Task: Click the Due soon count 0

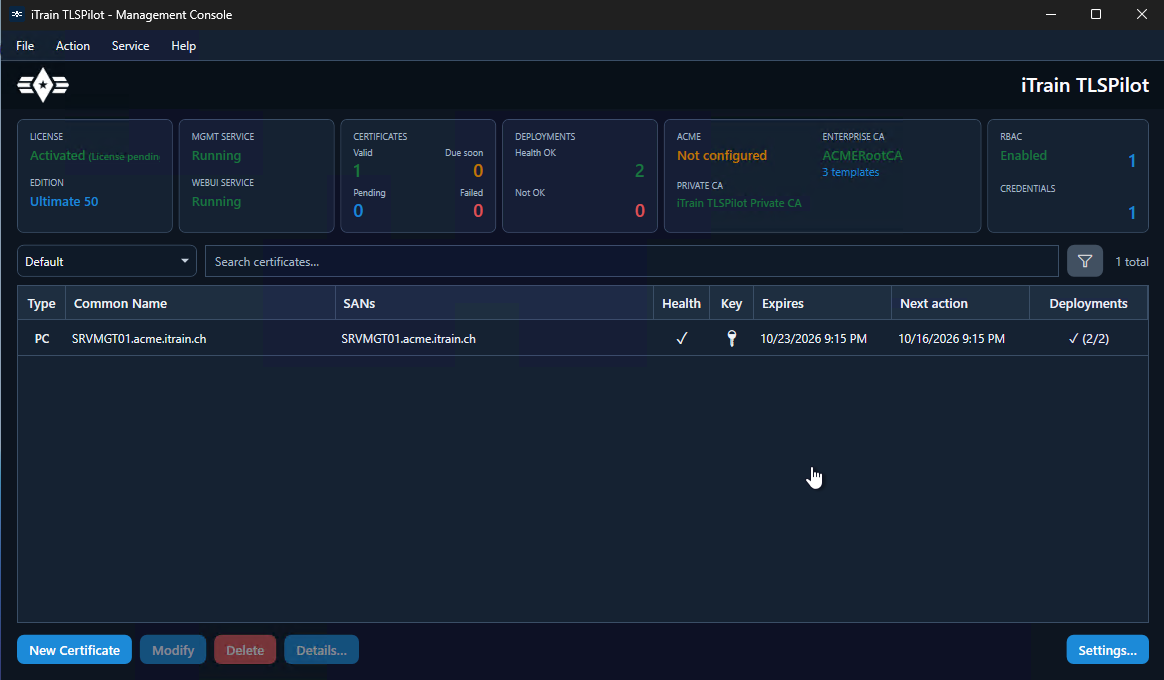Action: click(x=478, y=171)
